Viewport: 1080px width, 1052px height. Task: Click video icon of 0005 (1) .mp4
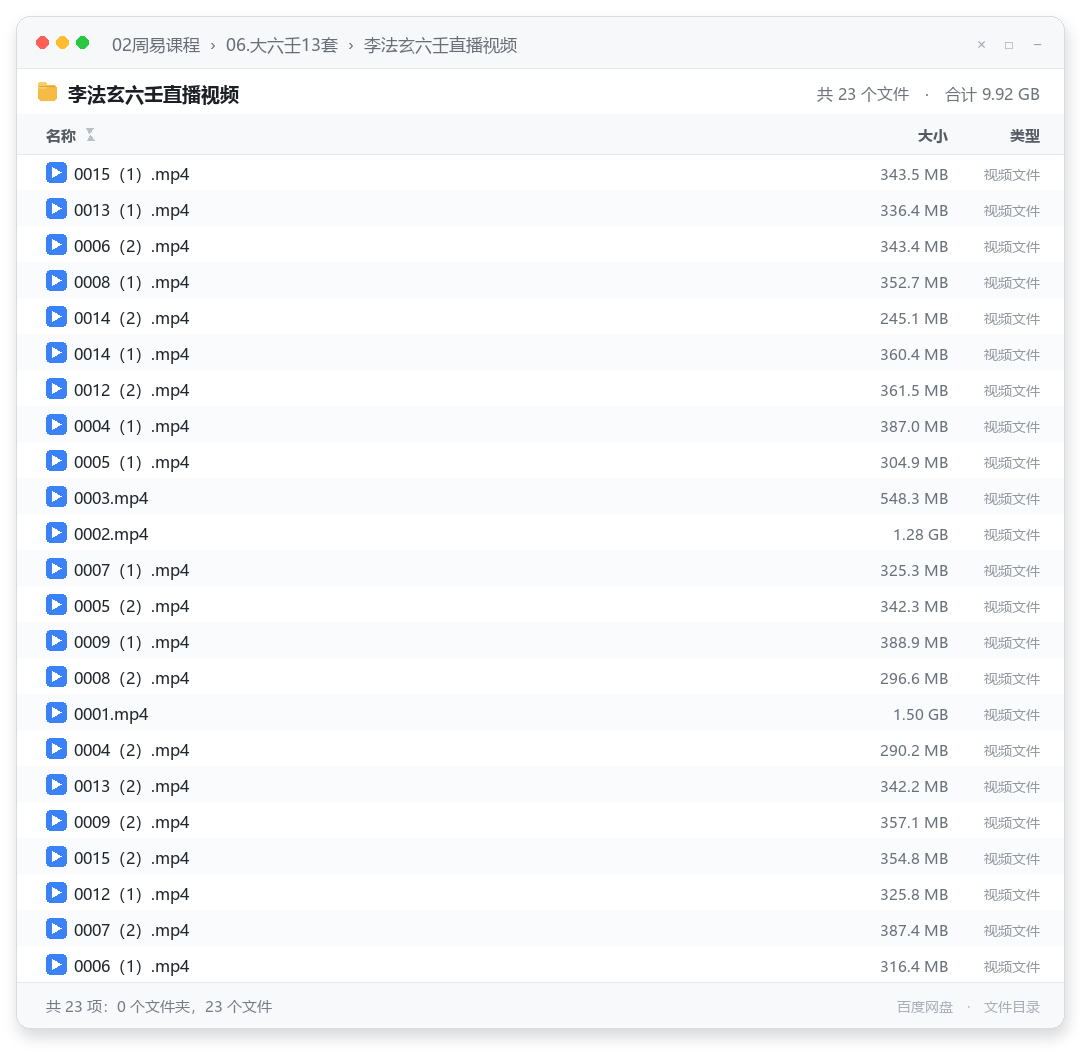[x=56, y=461]
